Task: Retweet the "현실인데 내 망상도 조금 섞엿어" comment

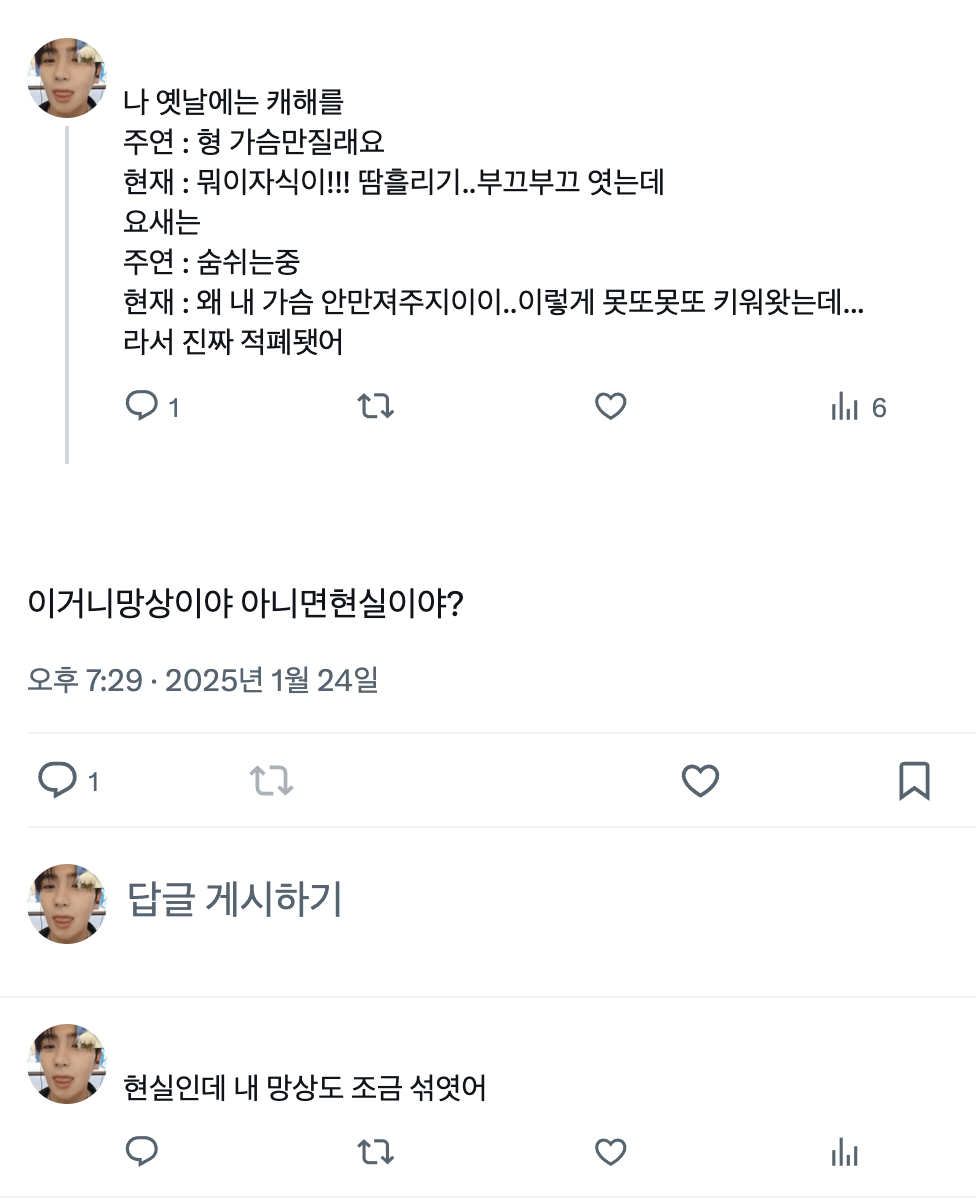Action: coord(376,1152)
